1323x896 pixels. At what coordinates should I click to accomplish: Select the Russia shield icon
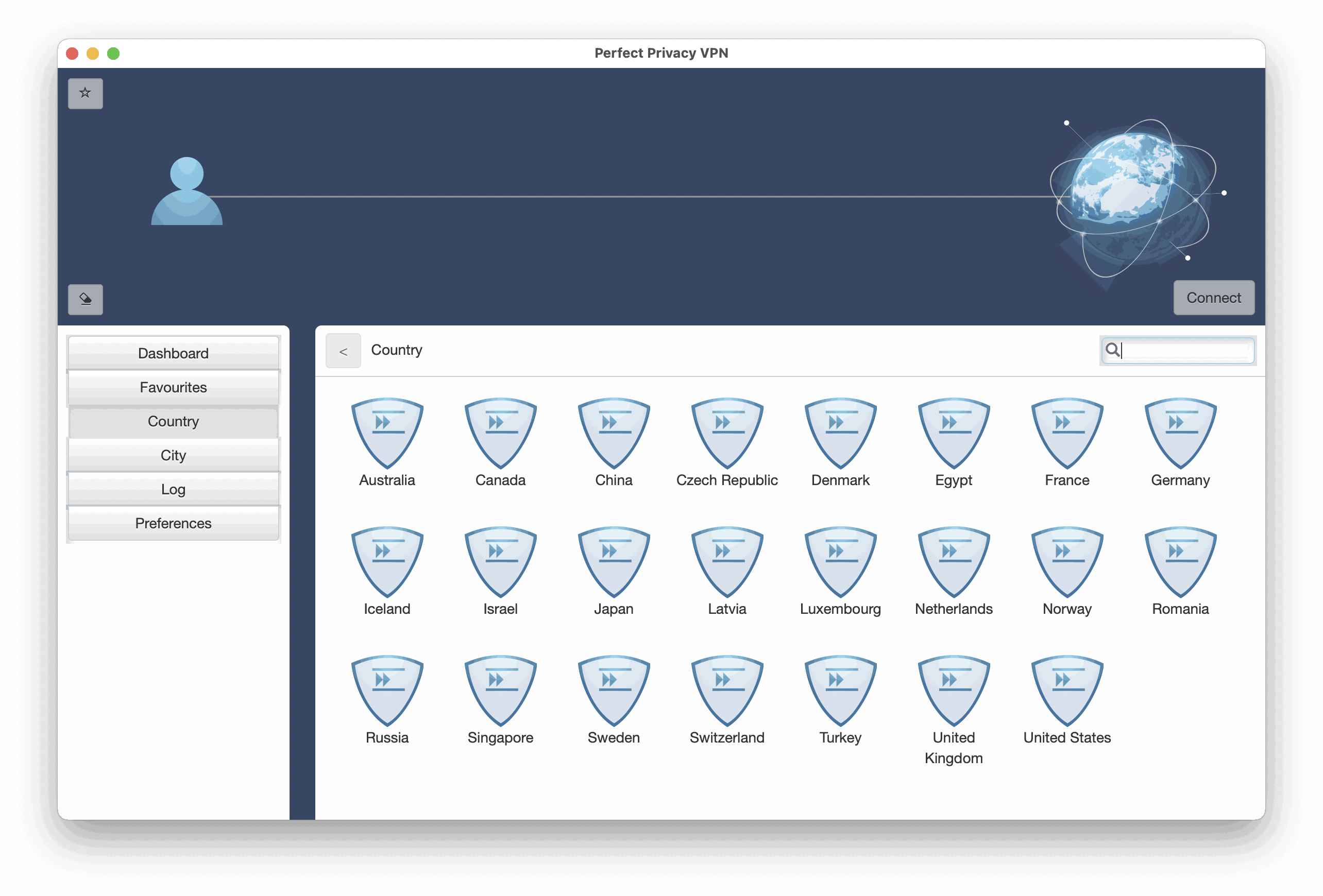coord(387,690)
